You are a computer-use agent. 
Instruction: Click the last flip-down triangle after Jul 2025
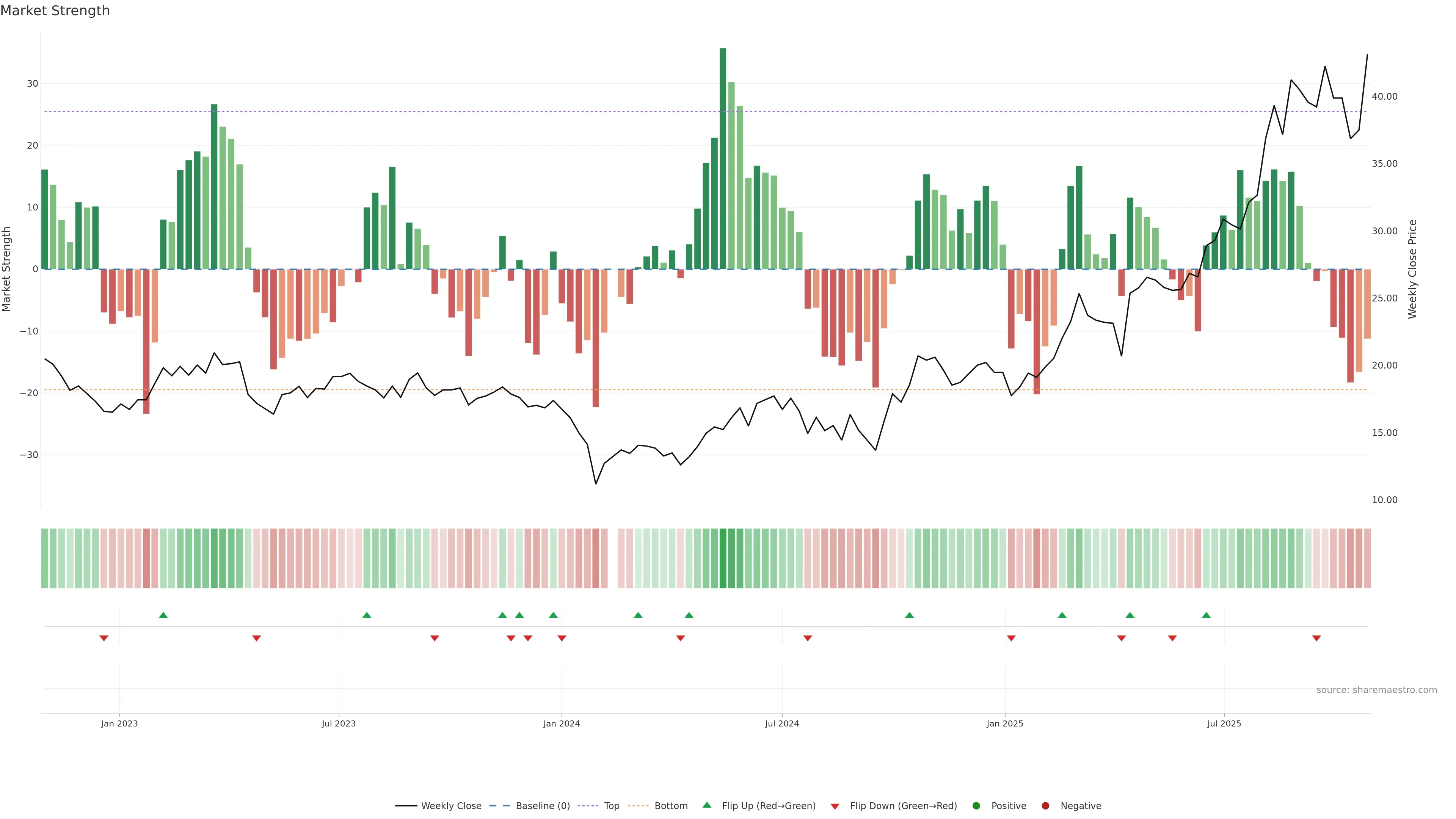click(1316, 638)
